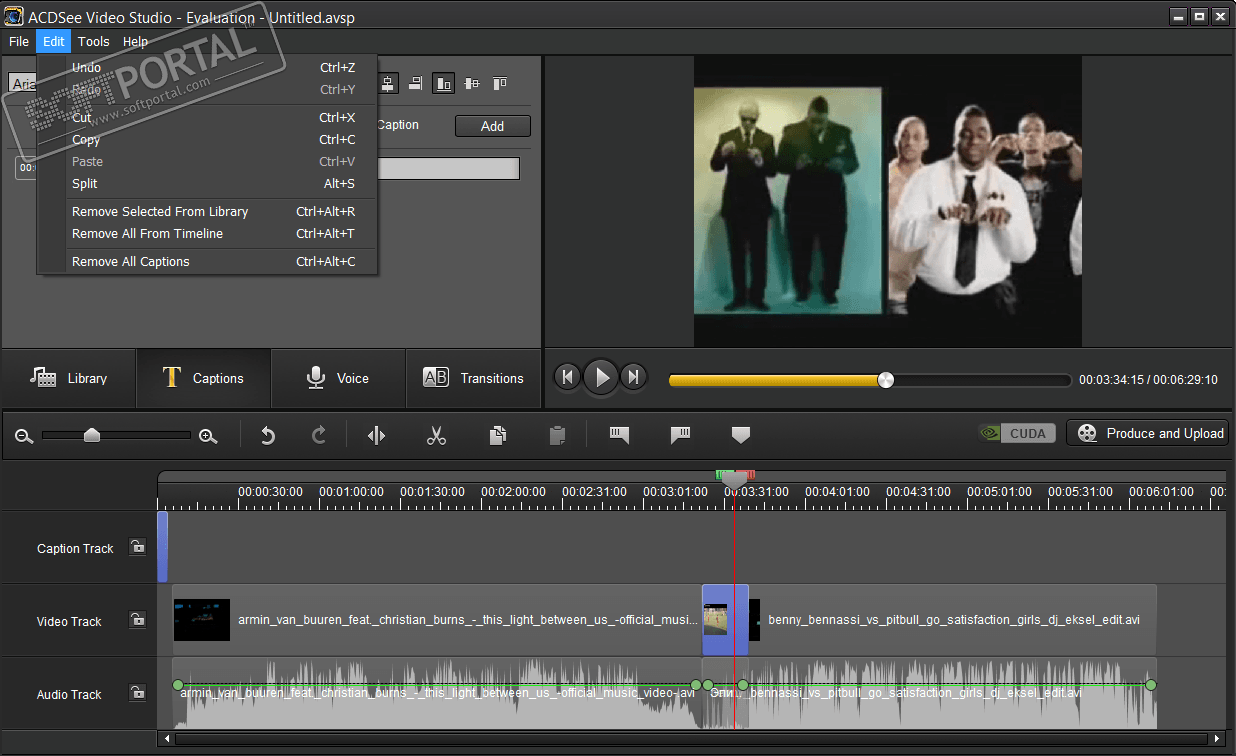Toggle the Caption Track lock
Image resolution: width=1236 pixels, height=756 pixels.
(138, 547)
